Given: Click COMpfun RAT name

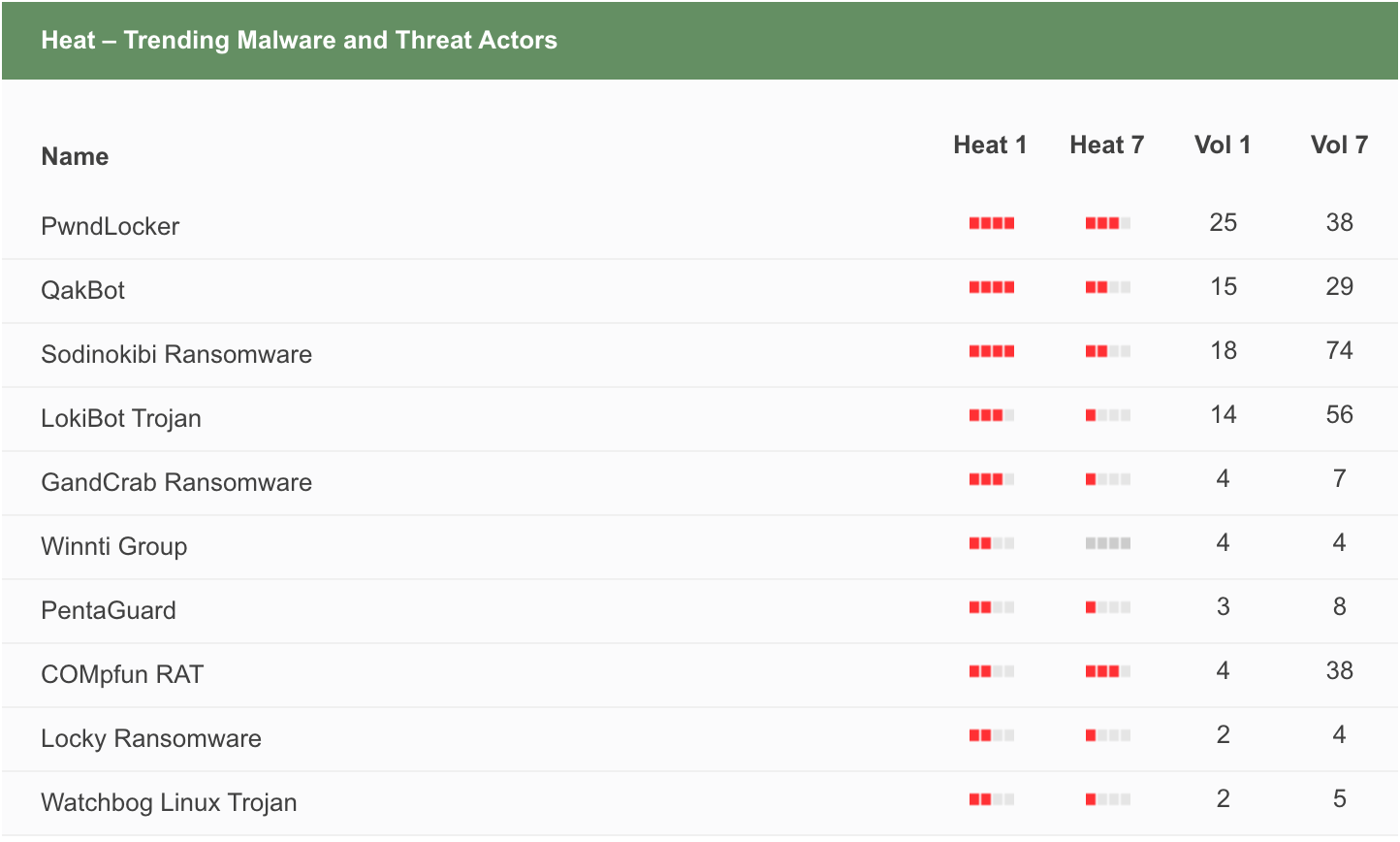Looking at the screenshot, I should (122, 674).
